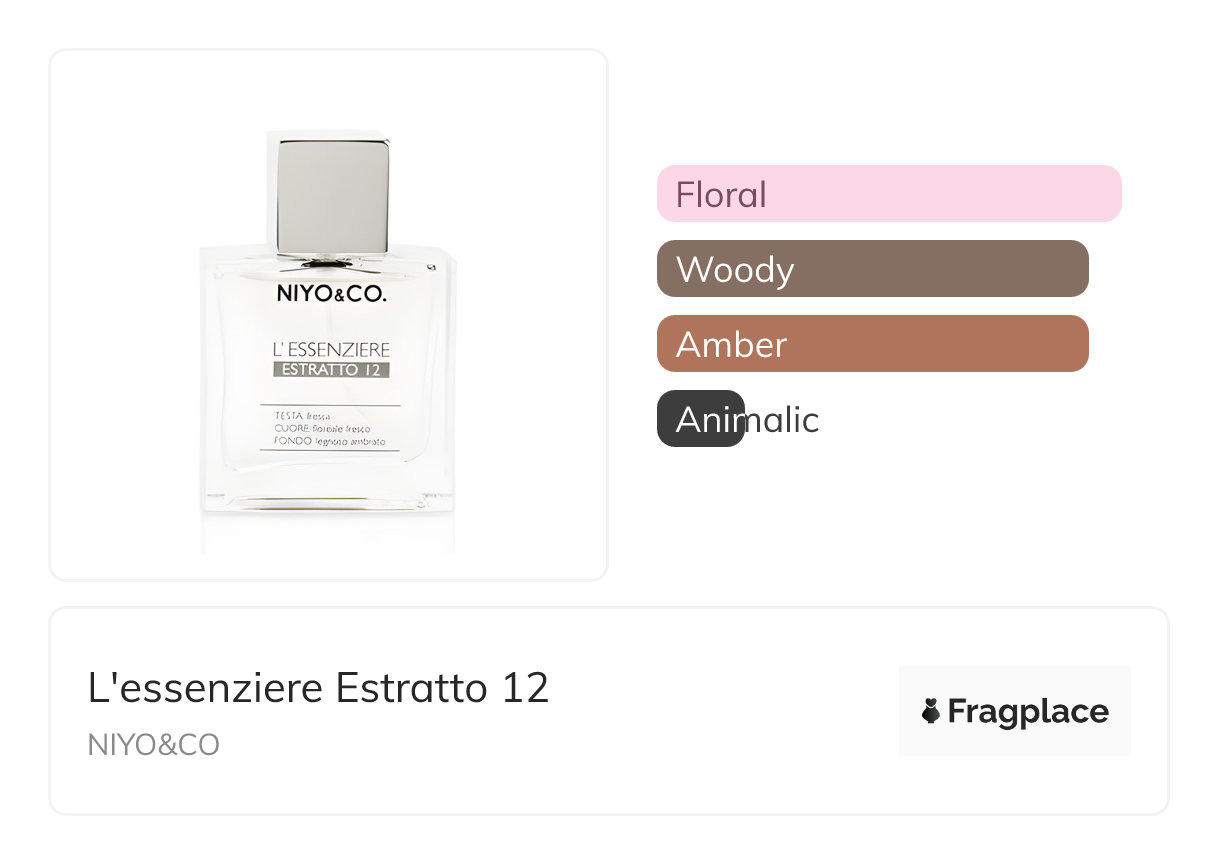Click the word Woody in the accord list
Screen dimensions: 1218x864
coord(735,270)
